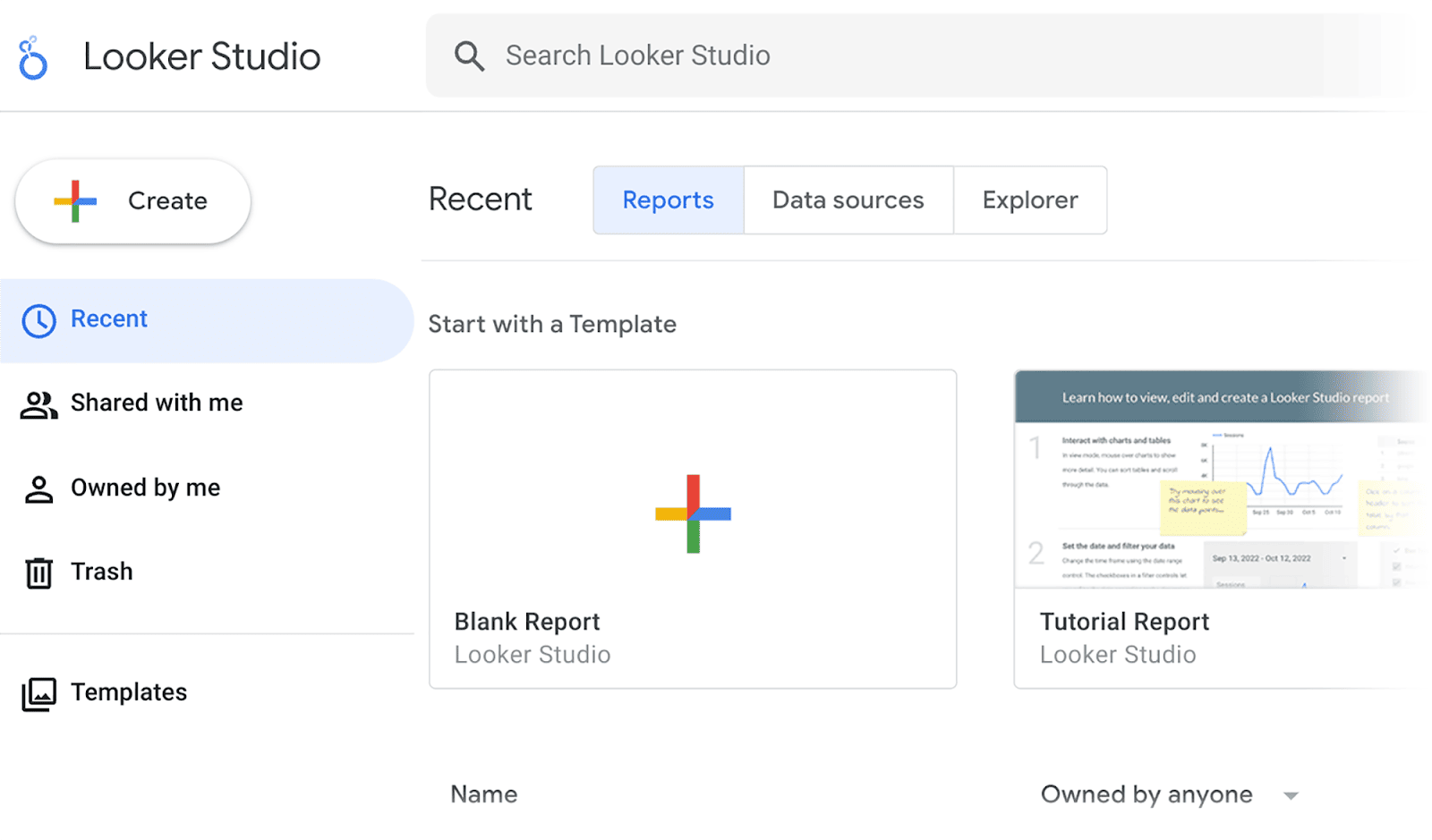Click the plus icon in Blank Report
1432x840 pixels.
[x=693, y=513]
